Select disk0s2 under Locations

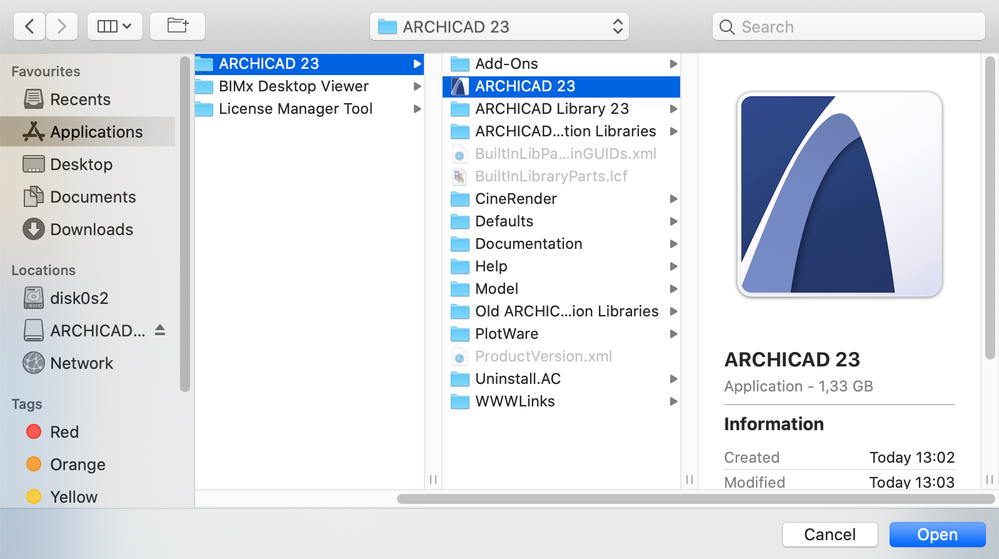(88, 298)
